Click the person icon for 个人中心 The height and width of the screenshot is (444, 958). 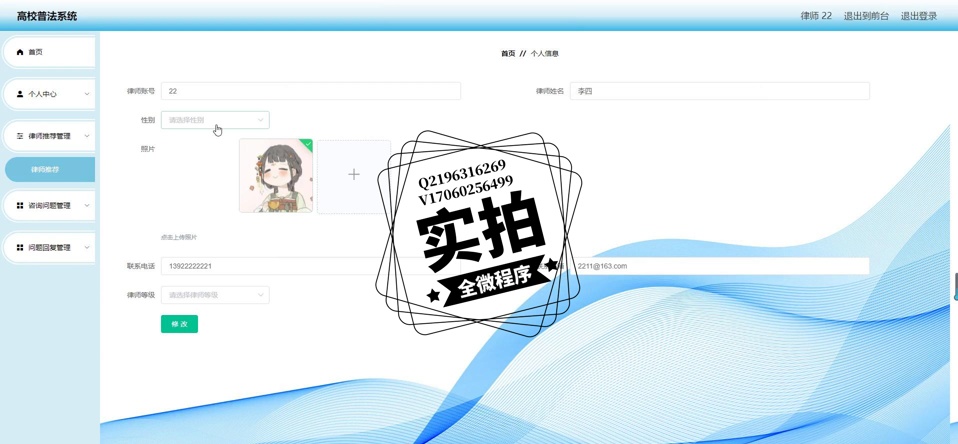(x=20, y=94)
